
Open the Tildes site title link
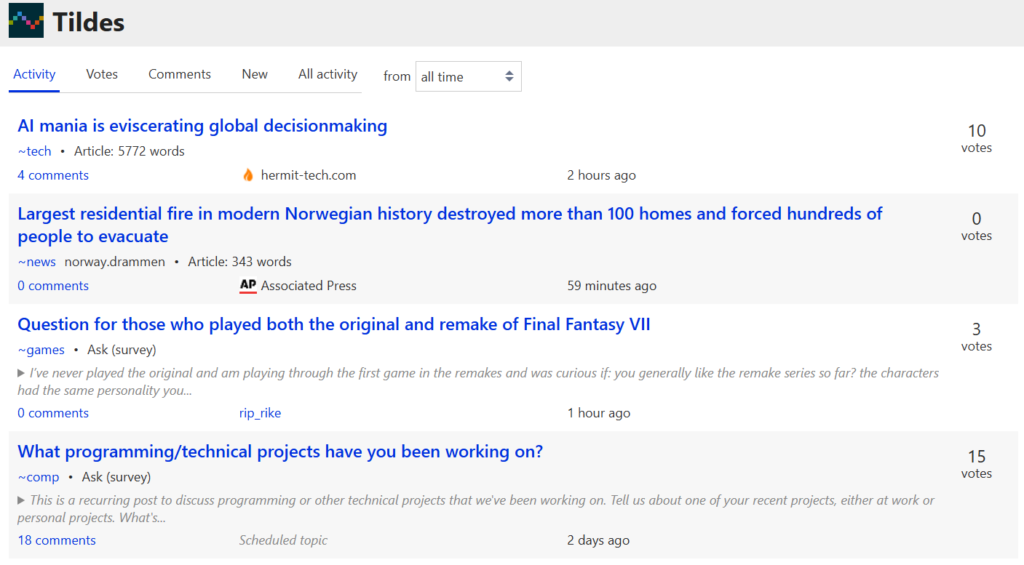(88, 22)
